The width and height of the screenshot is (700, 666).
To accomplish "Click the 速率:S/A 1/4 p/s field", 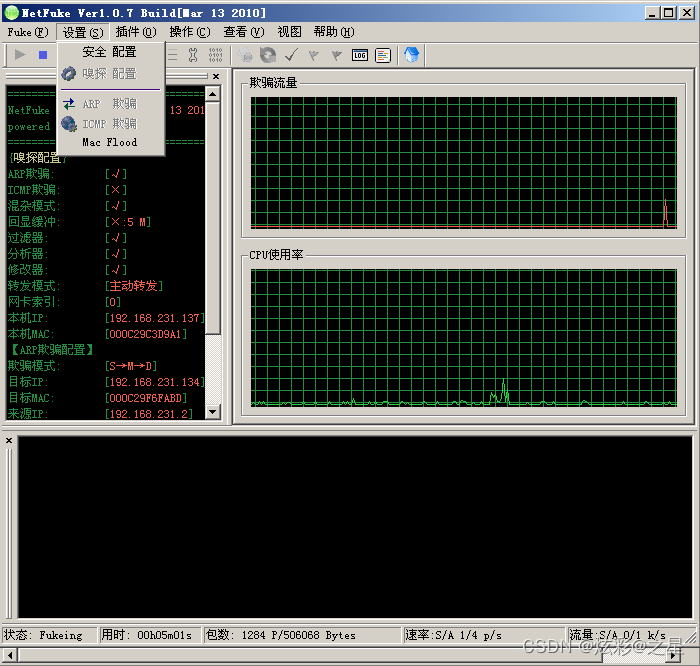I will coord(484,635).
